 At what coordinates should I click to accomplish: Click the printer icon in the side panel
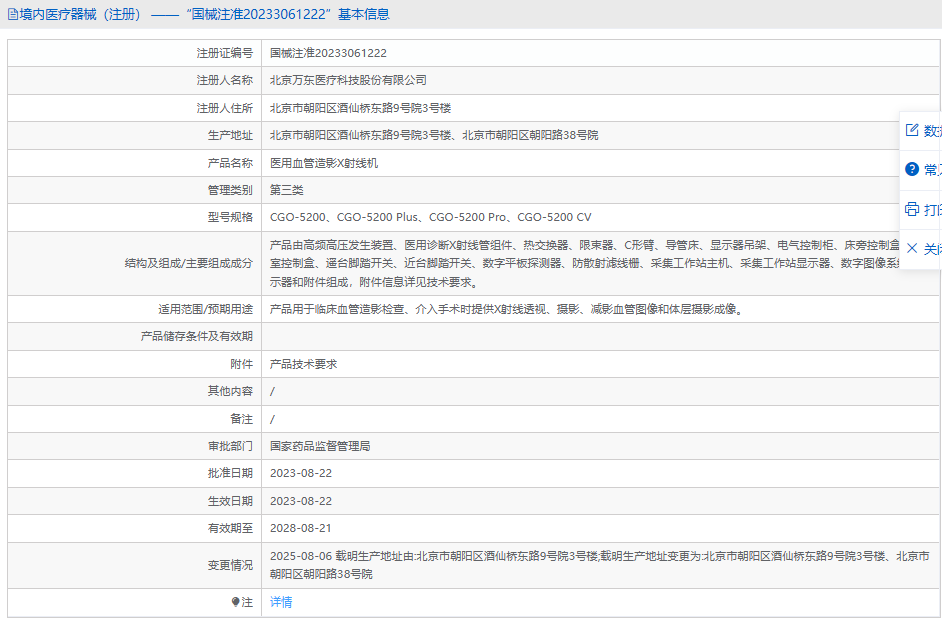pyautogui.click(x=912, y=209)
